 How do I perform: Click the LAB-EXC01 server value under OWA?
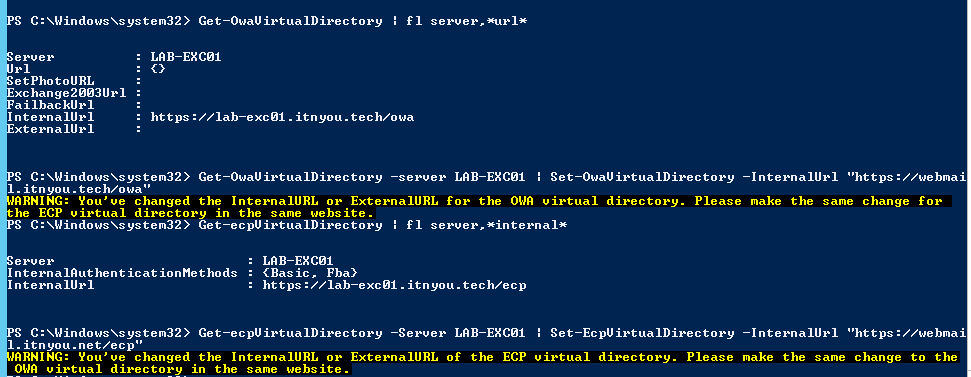pyautogui.click(x=186, y=57)
